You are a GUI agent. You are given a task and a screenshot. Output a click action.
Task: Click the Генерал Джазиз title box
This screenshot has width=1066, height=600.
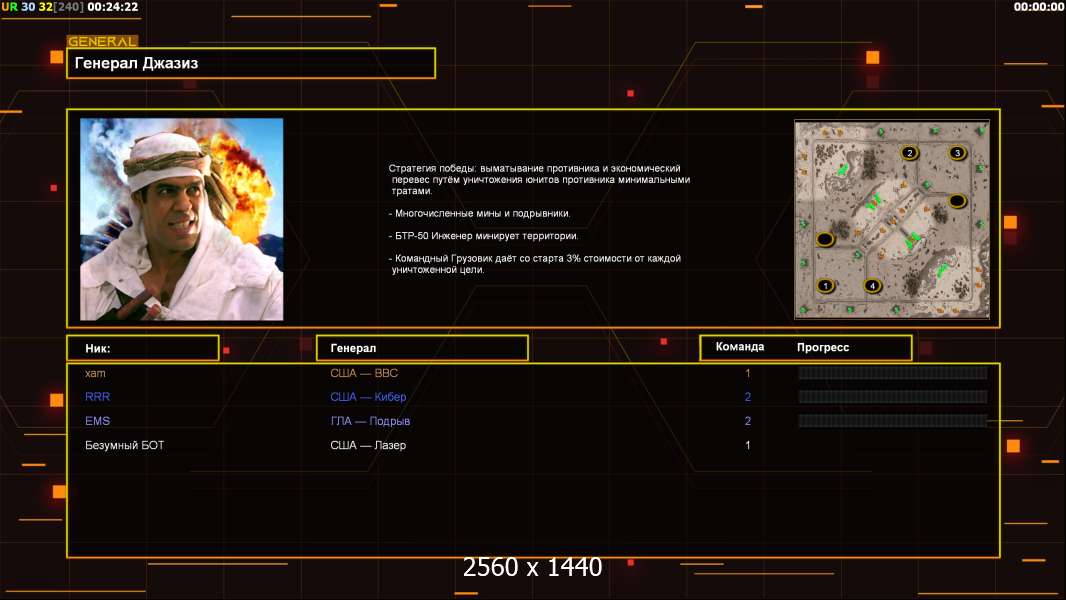tap(250, 63)
